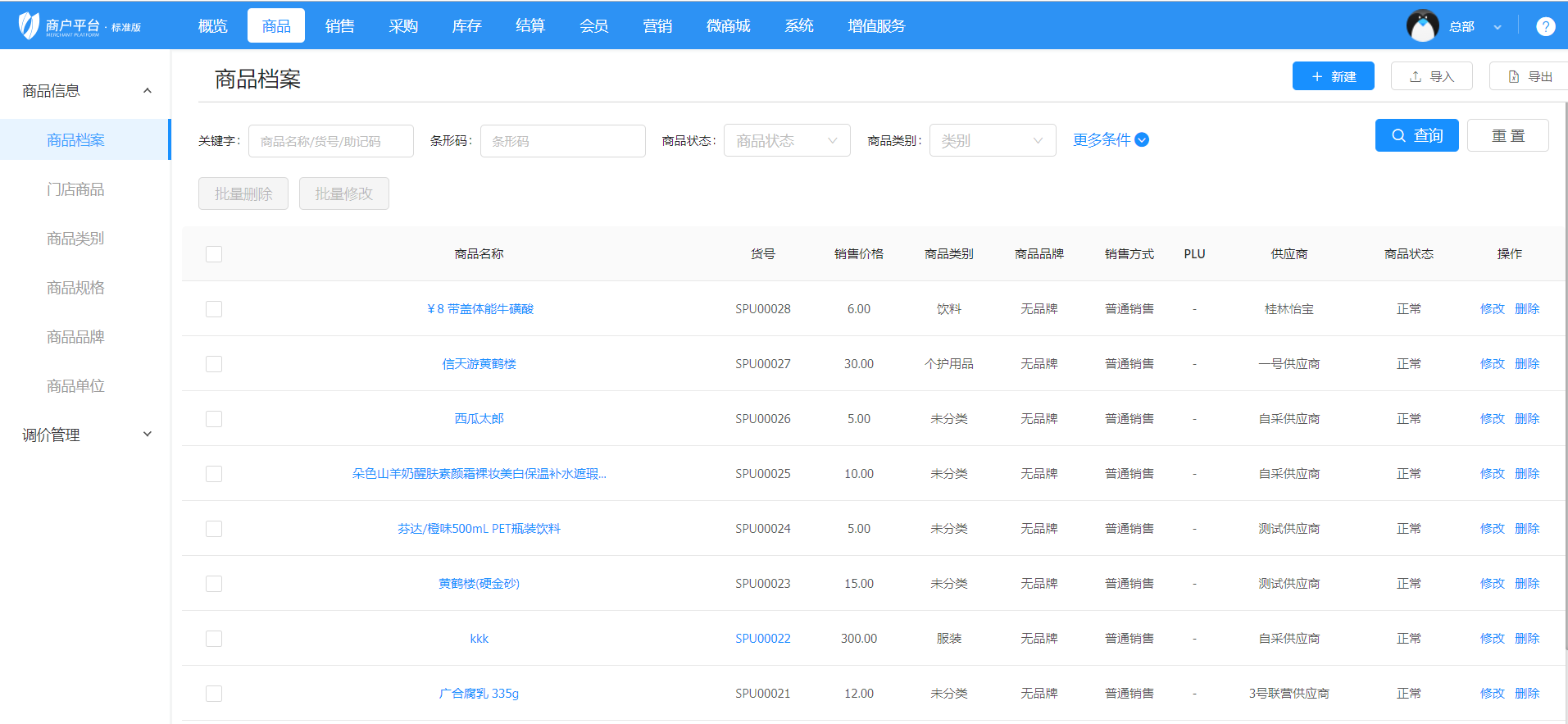Click 修改 for product SPU00028

[x=1492, y=309]
